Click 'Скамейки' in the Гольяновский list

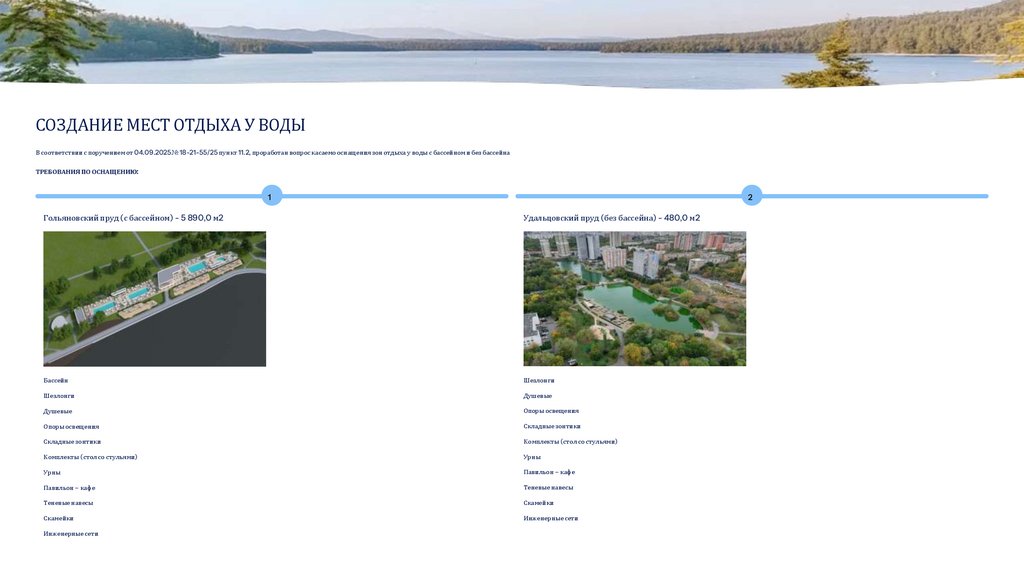pos(58,518)
